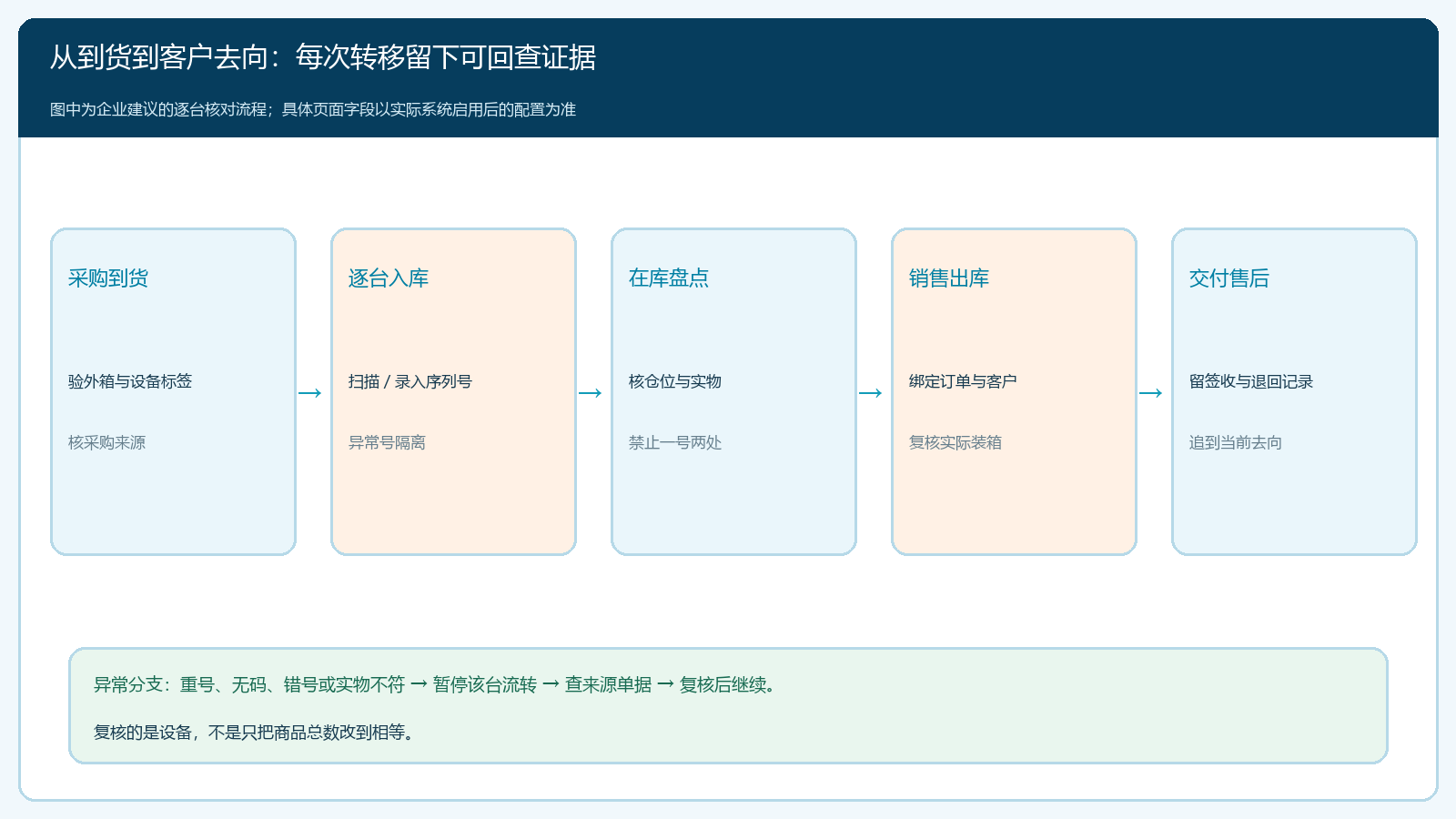Select the text "绑定订单与客户"
The height and width of the screenshot is (819, 1456).
coord(963,381)
